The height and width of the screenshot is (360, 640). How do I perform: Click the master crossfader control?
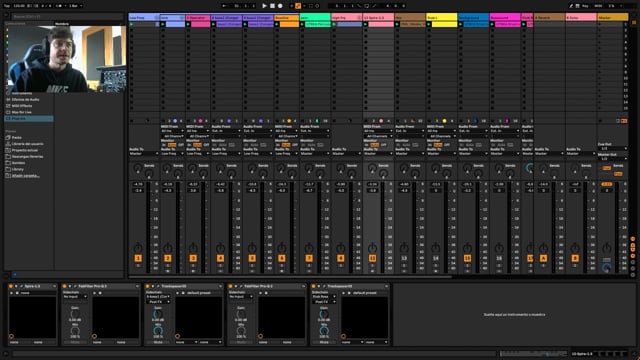click(x=607, y=268)
